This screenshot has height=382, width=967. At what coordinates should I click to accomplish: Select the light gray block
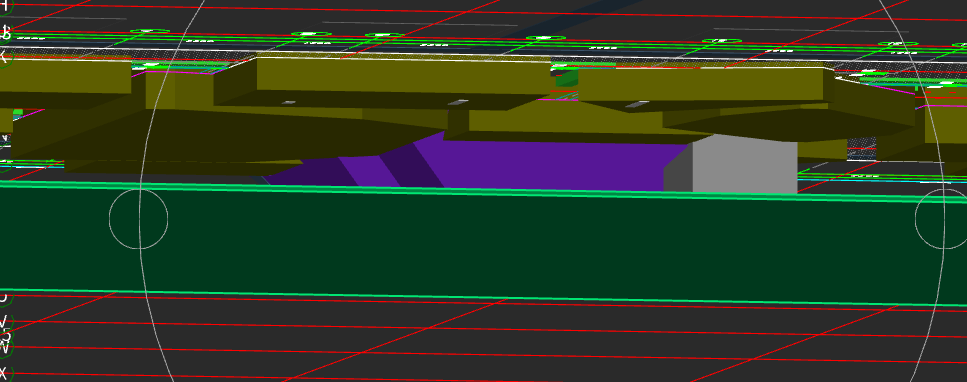tap(745, 165)
